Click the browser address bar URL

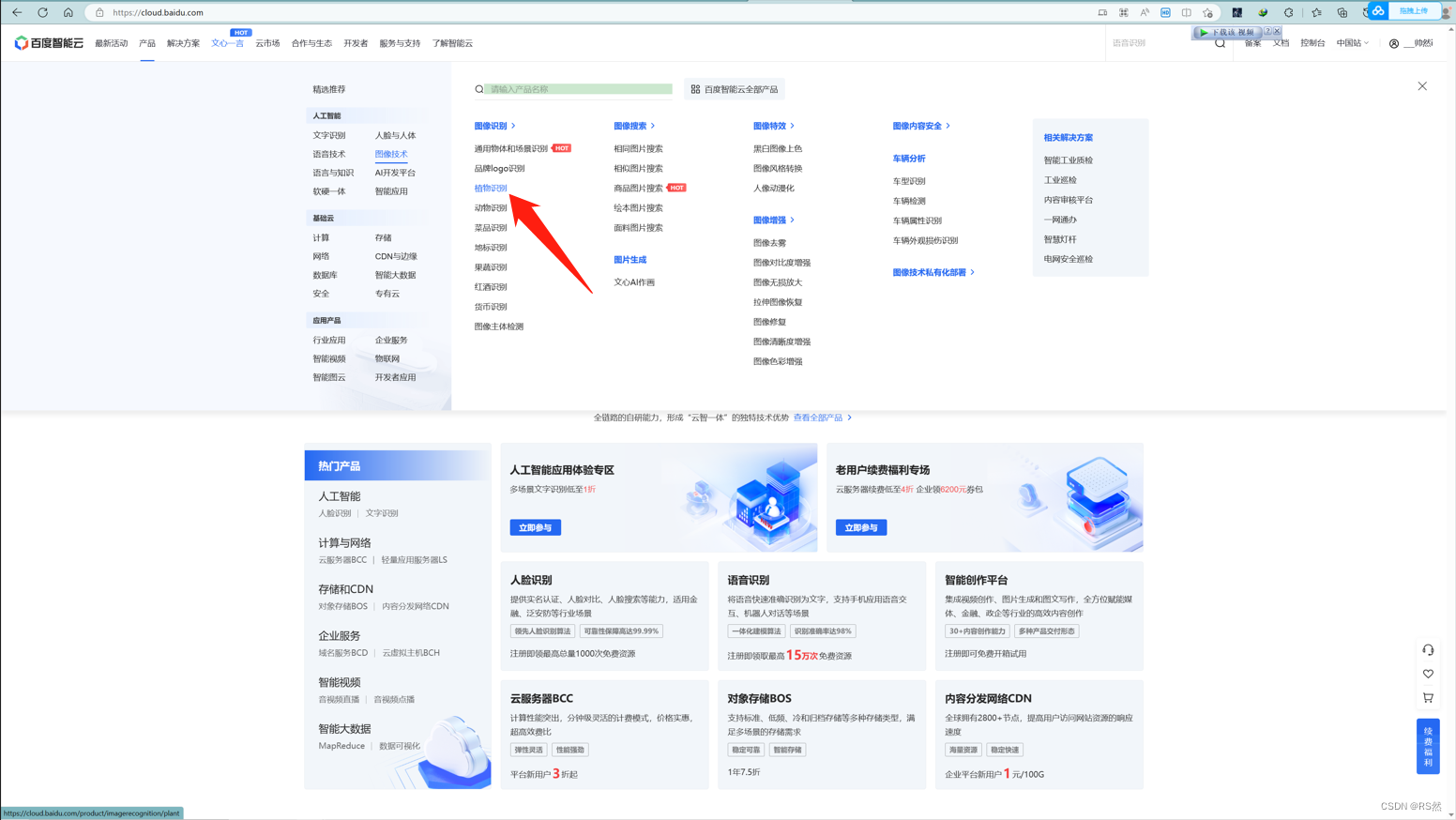[x=158, y=12]
